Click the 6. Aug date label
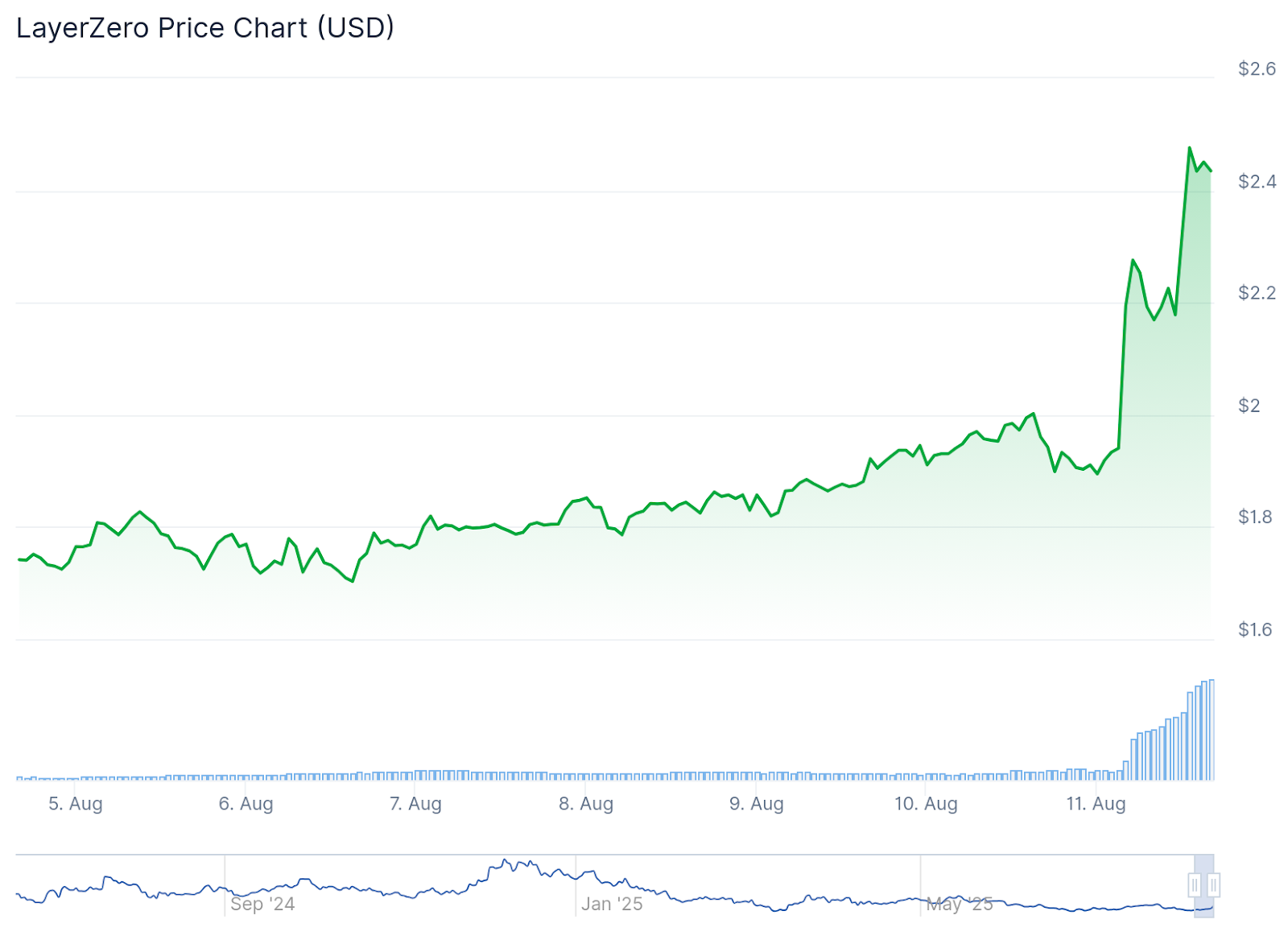The width and height of the screenshot is (1288, 940). (x=246, y=803)
